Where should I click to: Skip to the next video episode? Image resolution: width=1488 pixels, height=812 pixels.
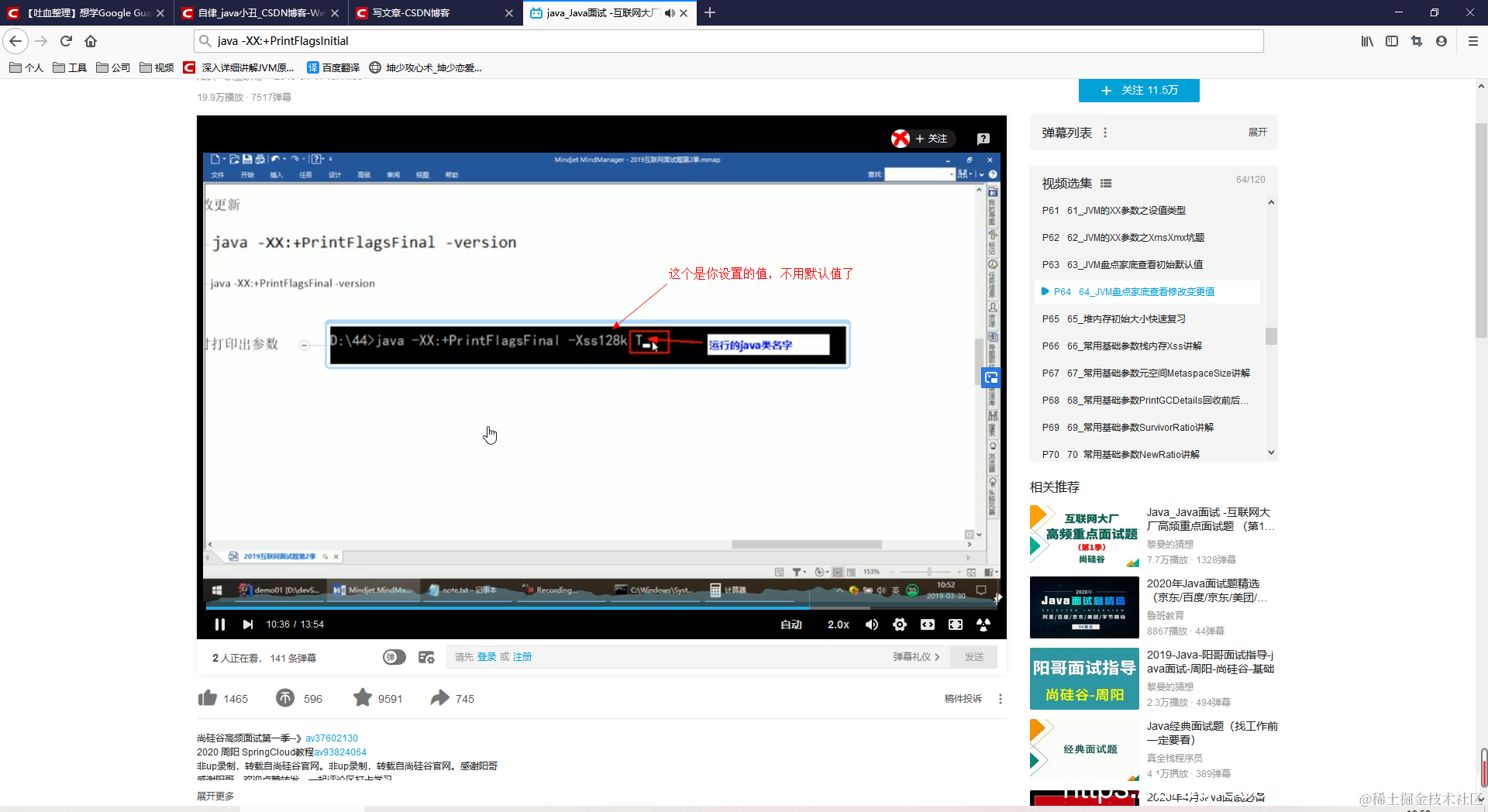click(x=248, y=624)
